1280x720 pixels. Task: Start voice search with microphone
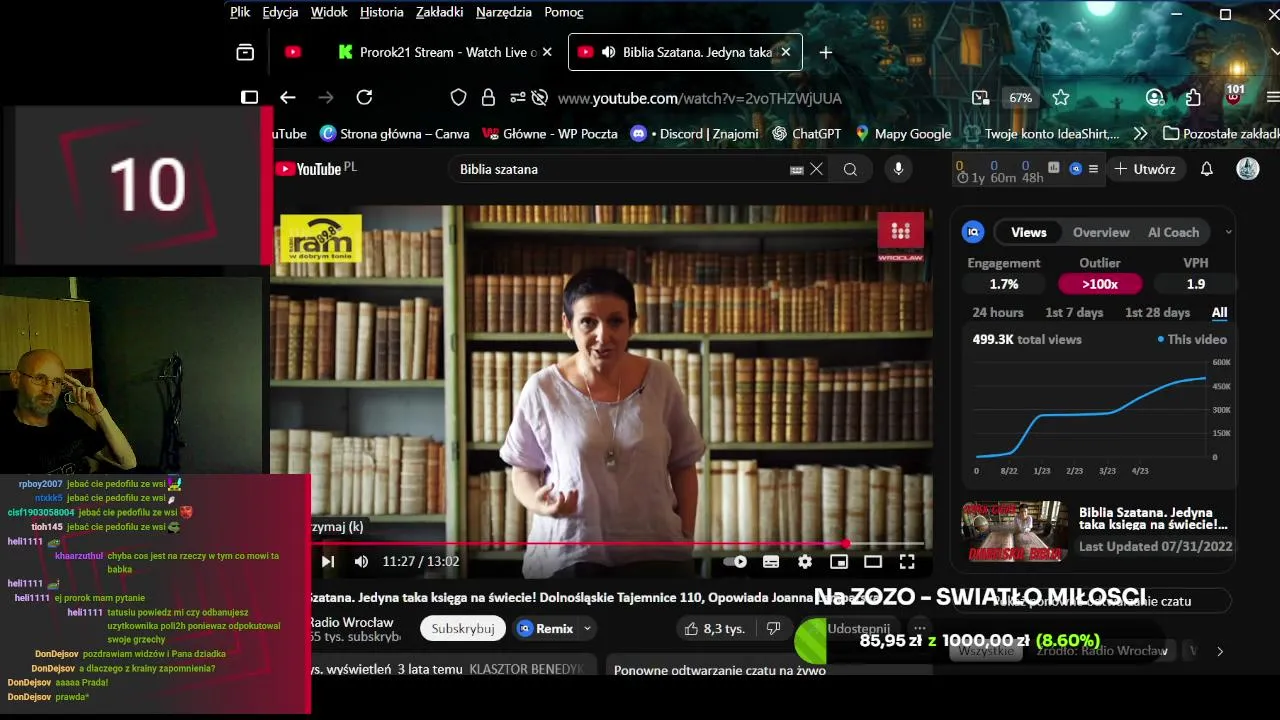(x=898, y=169)
